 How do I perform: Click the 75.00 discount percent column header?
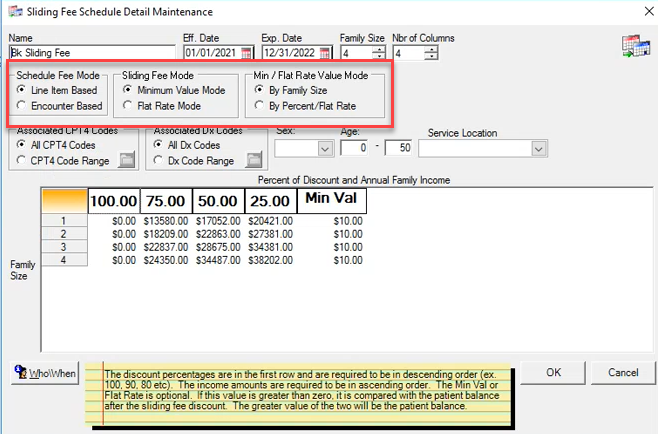(x=166, y=201)
